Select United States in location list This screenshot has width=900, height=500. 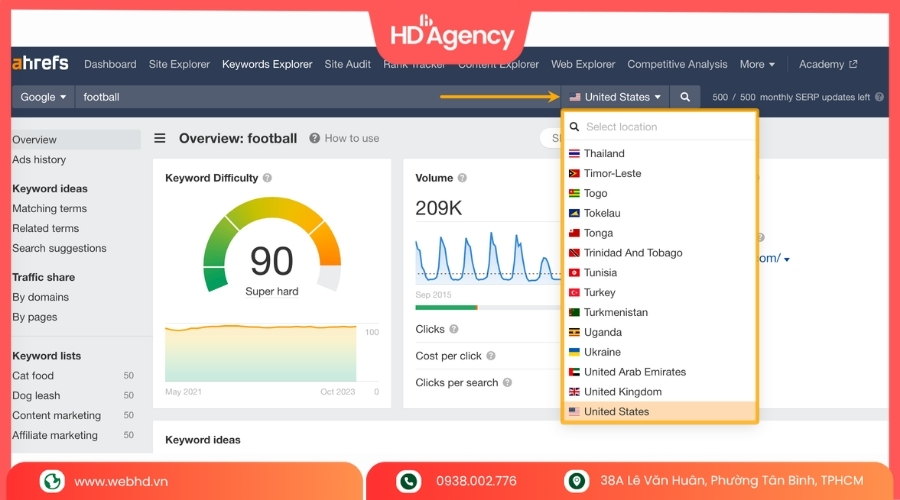[x=660, y=412]
